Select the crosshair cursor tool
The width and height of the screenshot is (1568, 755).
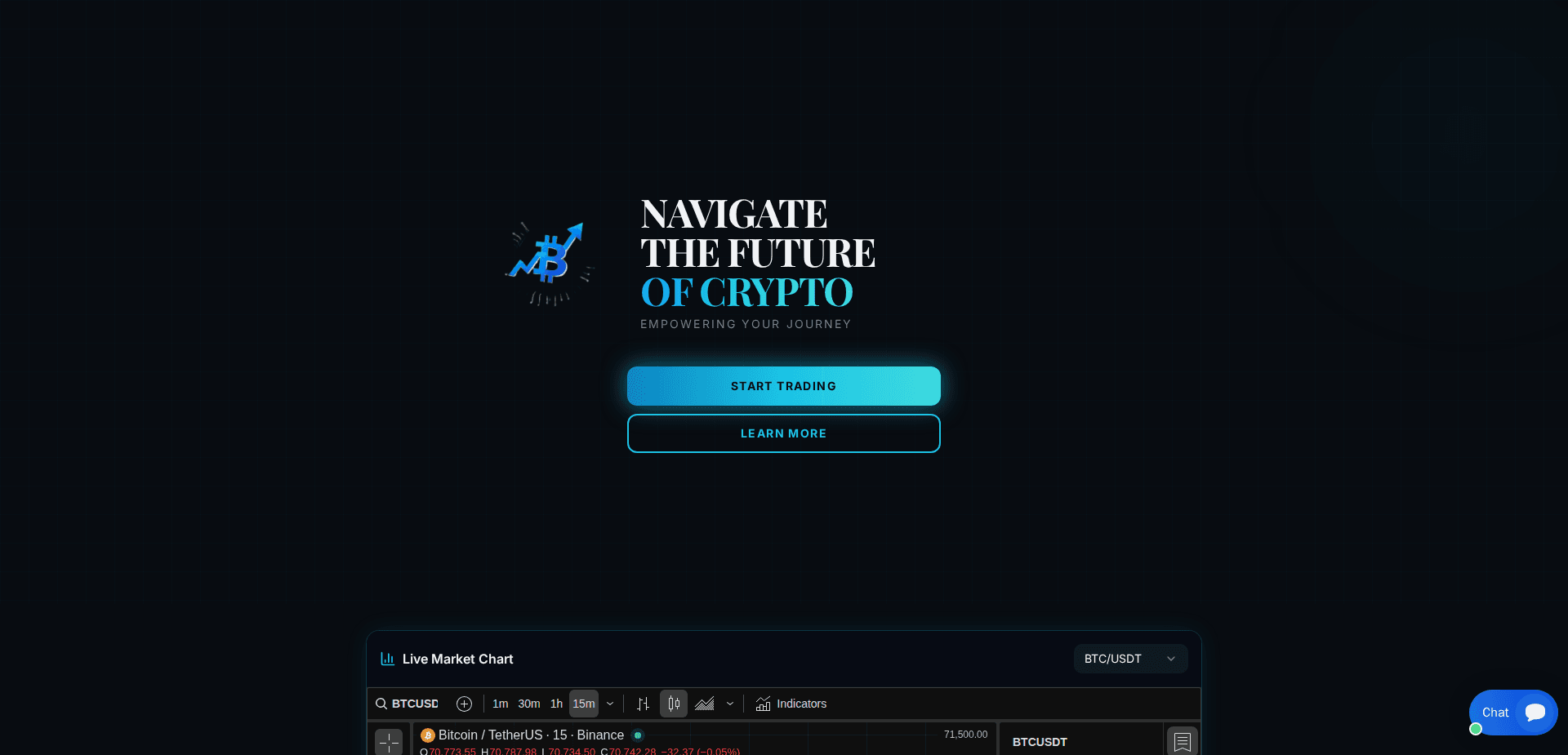coord(389,741)
